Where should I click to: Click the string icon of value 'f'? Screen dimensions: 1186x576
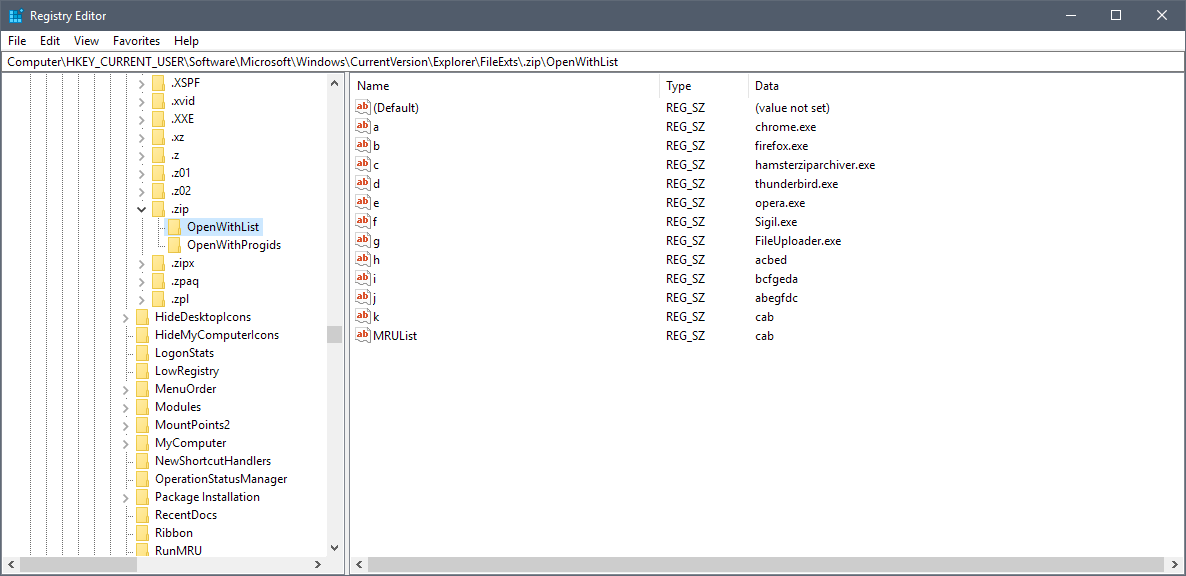point(363,221)
